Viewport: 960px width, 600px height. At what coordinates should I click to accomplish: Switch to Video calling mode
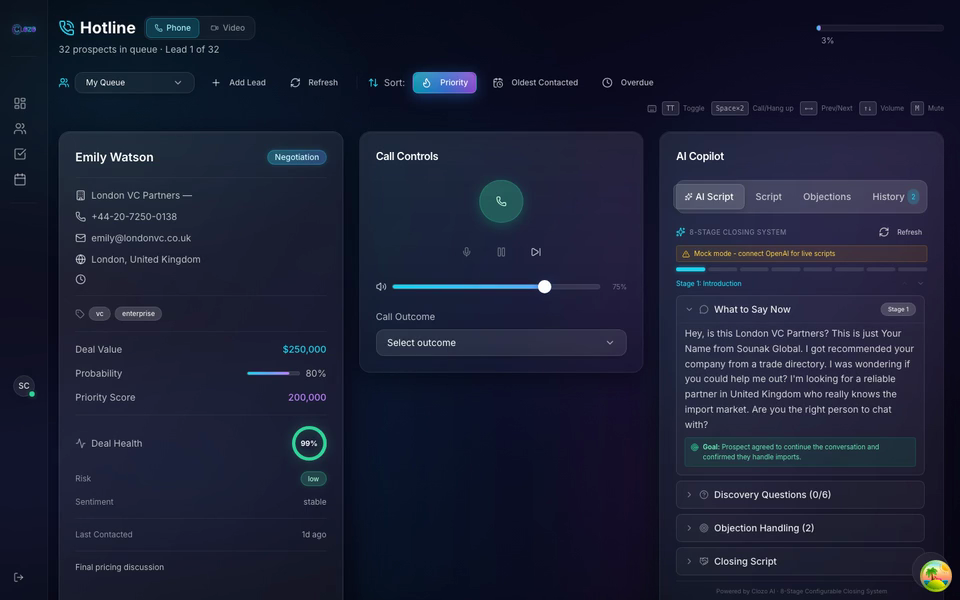click(229, 27)
